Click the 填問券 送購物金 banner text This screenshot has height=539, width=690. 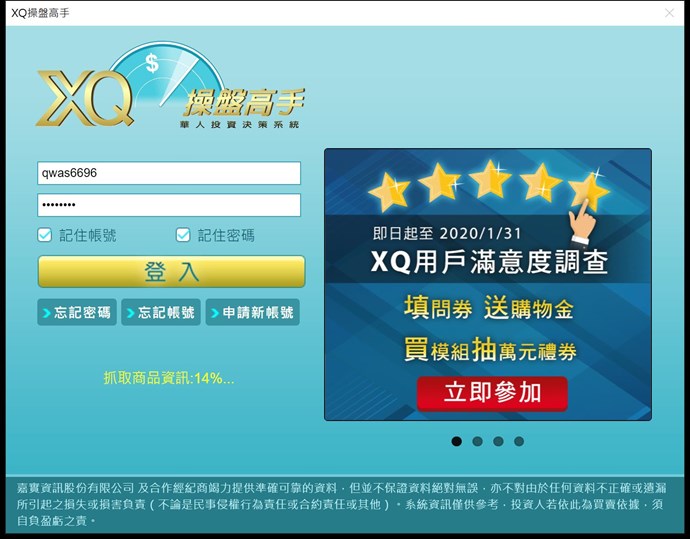(488, 308)
